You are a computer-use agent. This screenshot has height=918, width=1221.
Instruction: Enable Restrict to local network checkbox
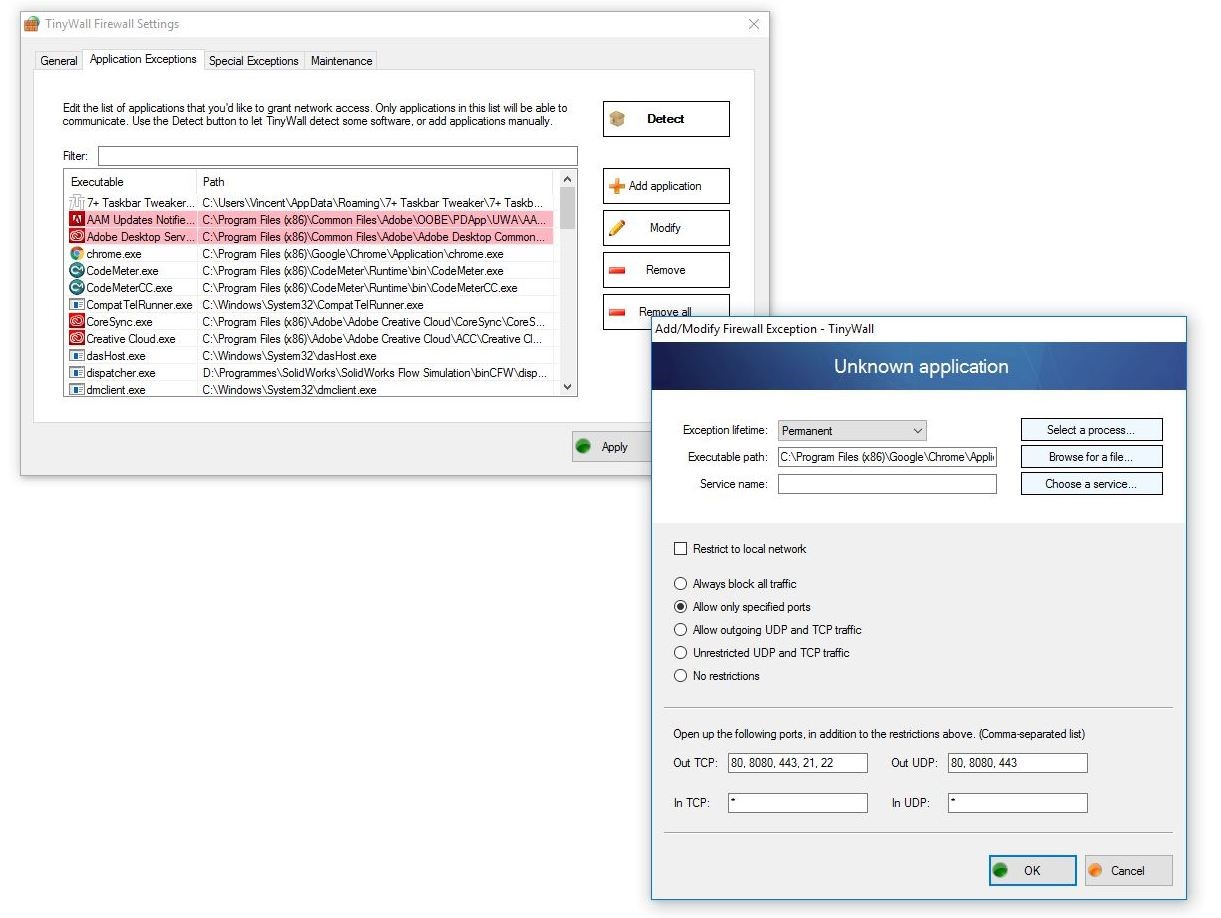(x=681, y=549)
